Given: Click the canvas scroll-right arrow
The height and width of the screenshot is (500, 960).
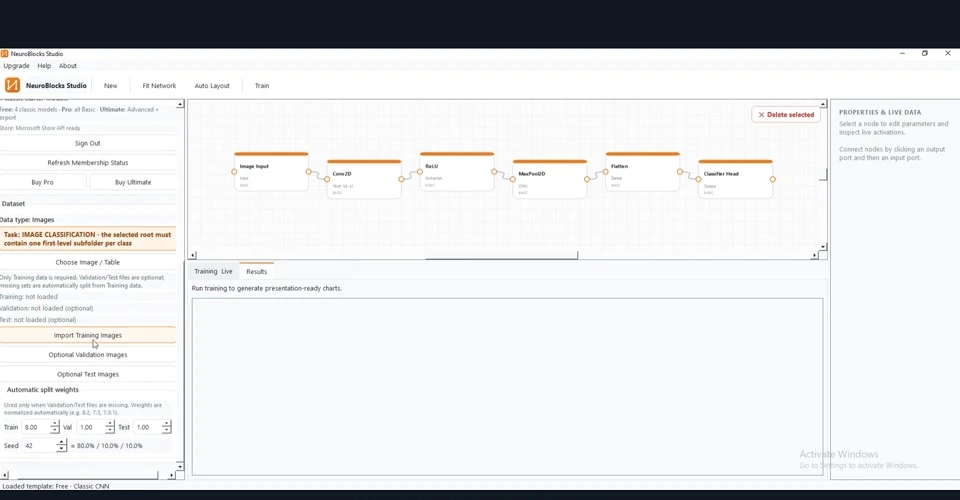Looking at the screenshot, I should tap(814, 255).
